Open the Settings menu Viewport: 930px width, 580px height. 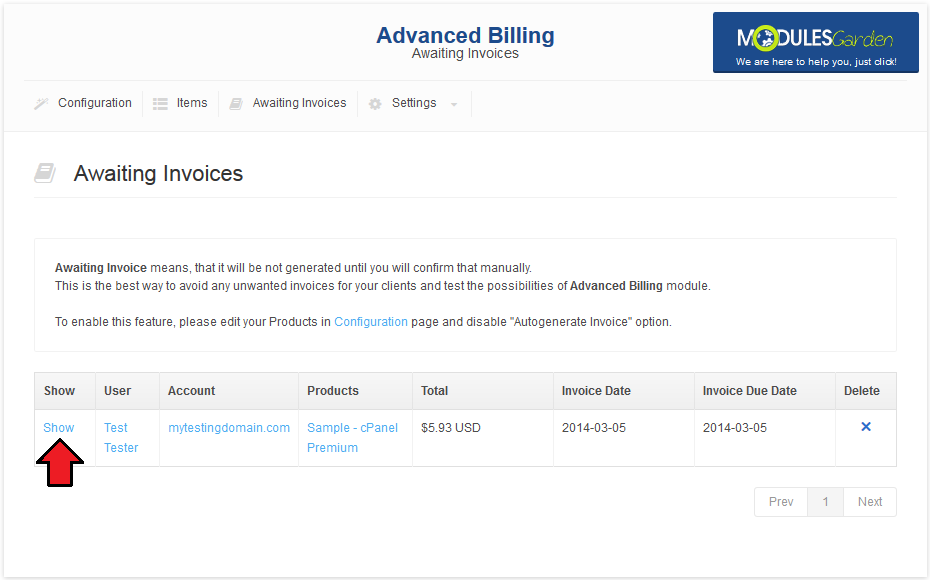414,103
